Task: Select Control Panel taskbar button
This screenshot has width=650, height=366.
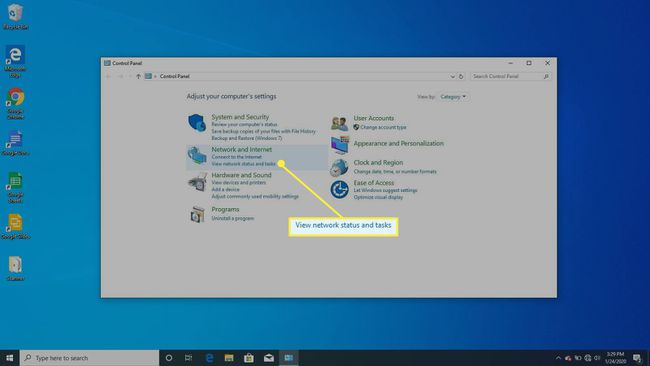Action: point(289,358)
